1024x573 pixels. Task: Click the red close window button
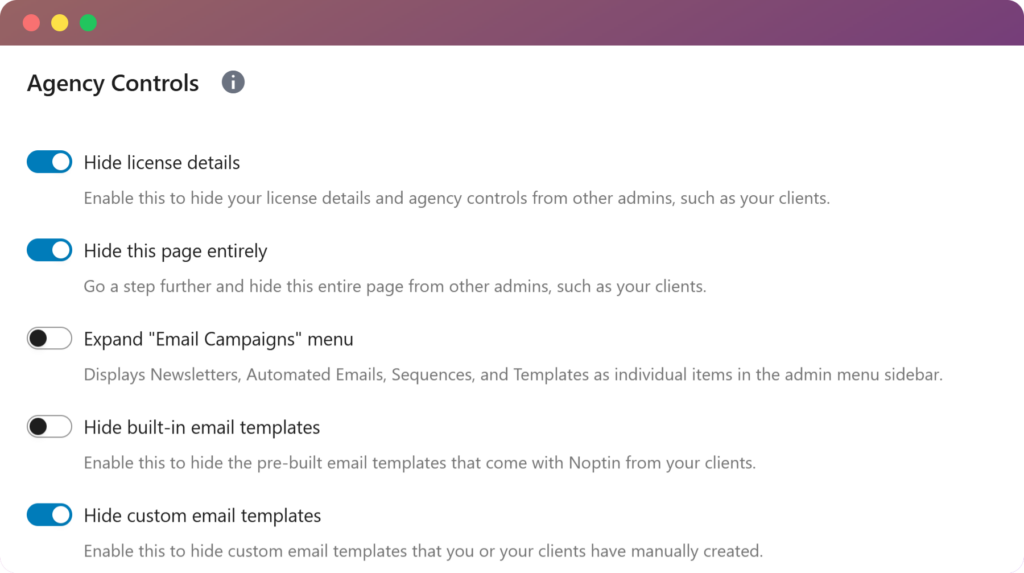[31, 23]
